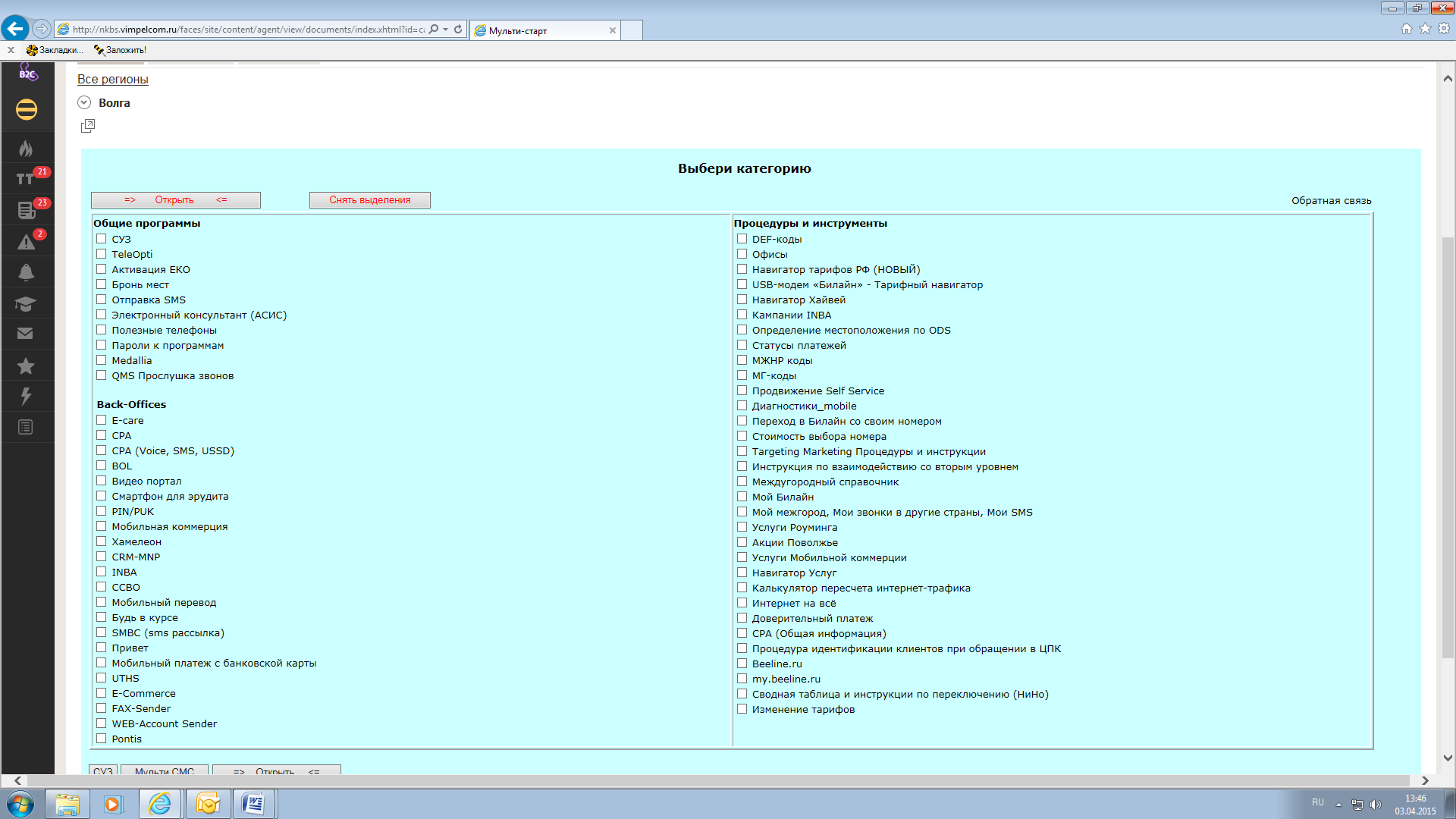Select the DEF-коды checkbox
Image resolution: width=1456 pixels, height=819 pixels.
tap(742, 239)
